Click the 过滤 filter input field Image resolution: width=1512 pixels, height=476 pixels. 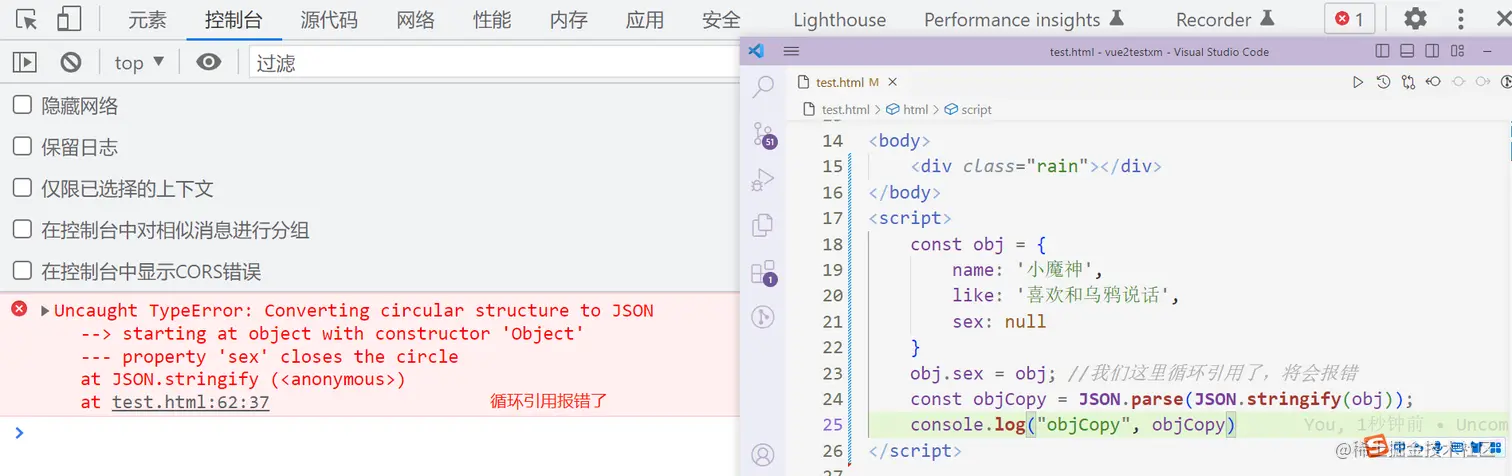pos(493,62)
